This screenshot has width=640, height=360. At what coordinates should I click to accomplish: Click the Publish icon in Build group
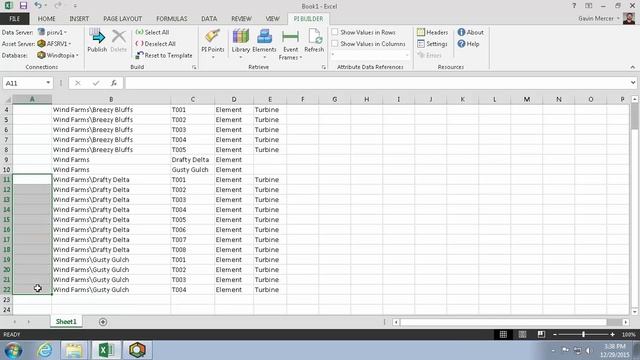point(97,41)
